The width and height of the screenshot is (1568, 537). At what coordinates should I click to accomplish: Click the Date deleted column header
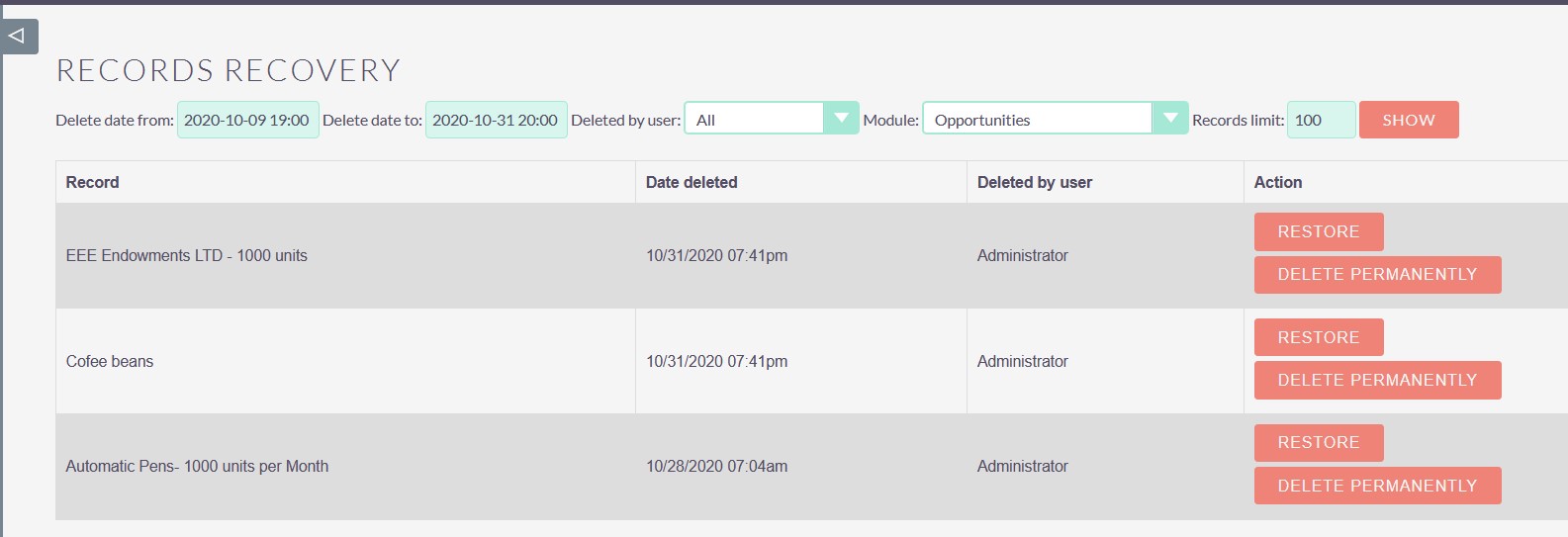pos(692,182)
